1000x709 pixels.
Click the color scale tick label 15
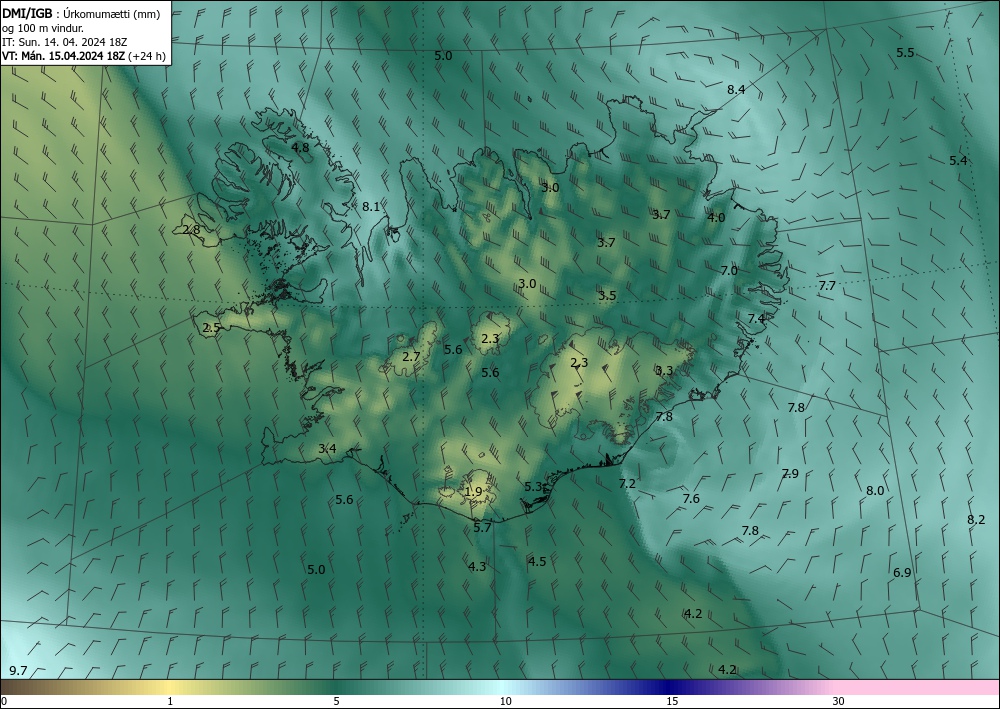[x=672, y=702]
